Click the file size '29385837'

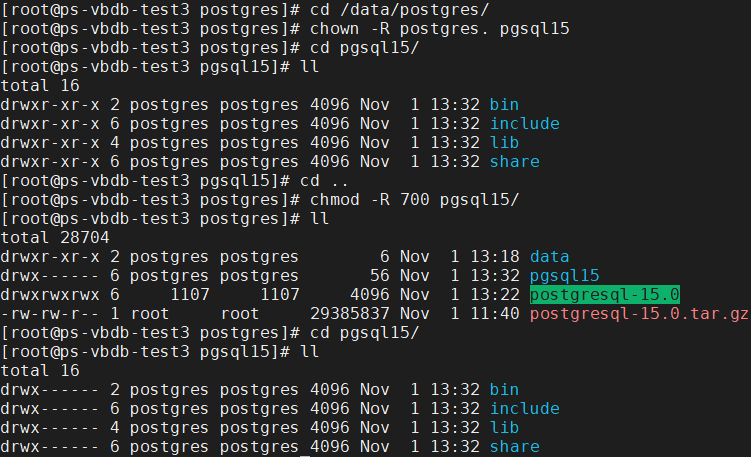click(x=350, y=314)
